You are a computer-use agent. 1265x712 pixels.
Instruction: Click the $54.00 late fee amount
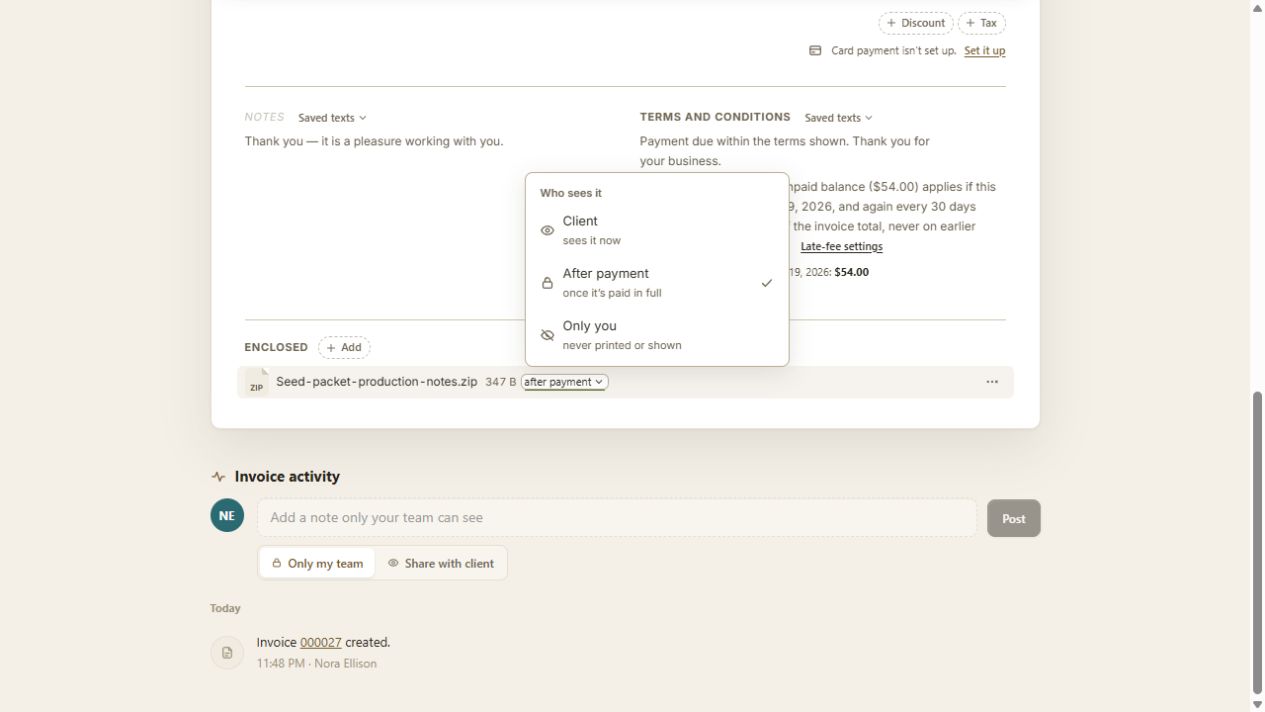coord(851,272)
